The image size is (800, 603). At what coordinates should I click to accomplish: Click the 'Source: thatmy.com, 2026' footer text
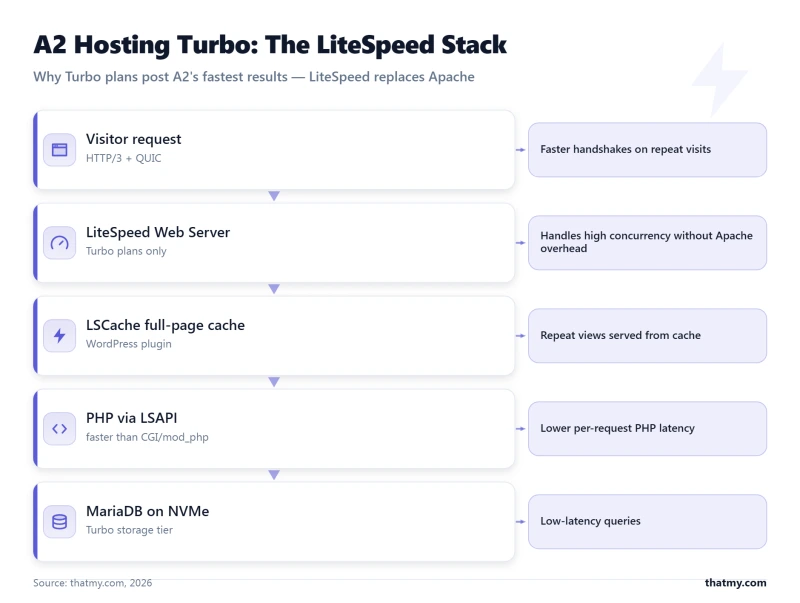click(92, 583)
